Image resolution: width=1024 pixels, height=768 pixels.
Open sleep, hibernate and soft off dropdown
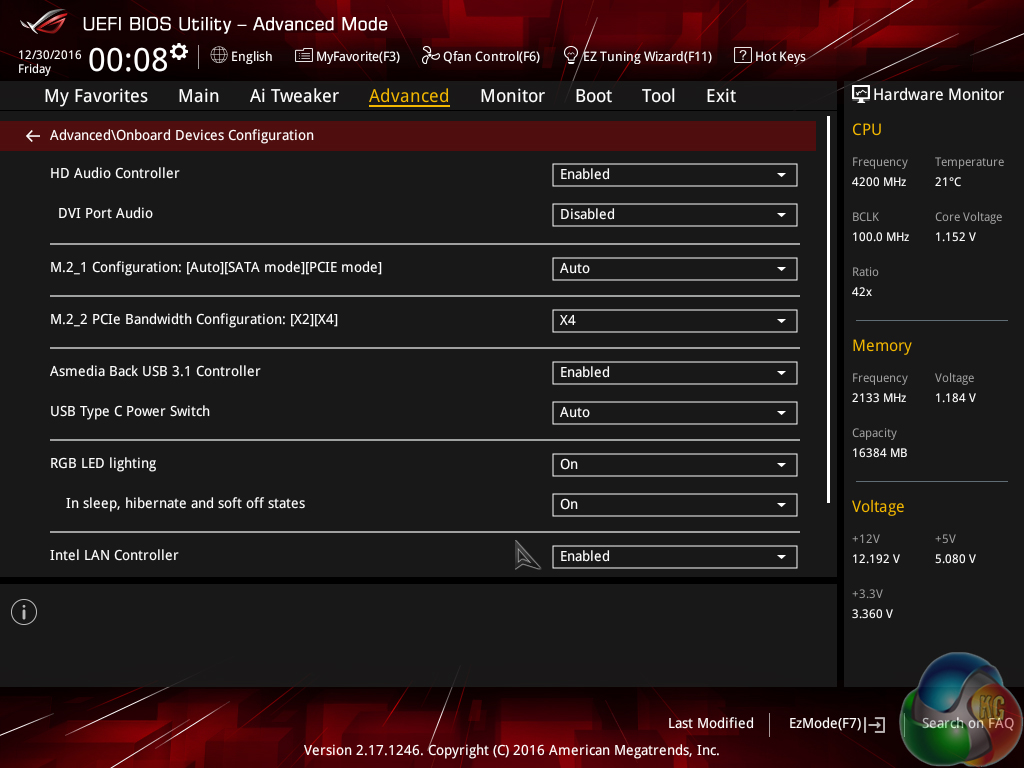coord(675,505)
